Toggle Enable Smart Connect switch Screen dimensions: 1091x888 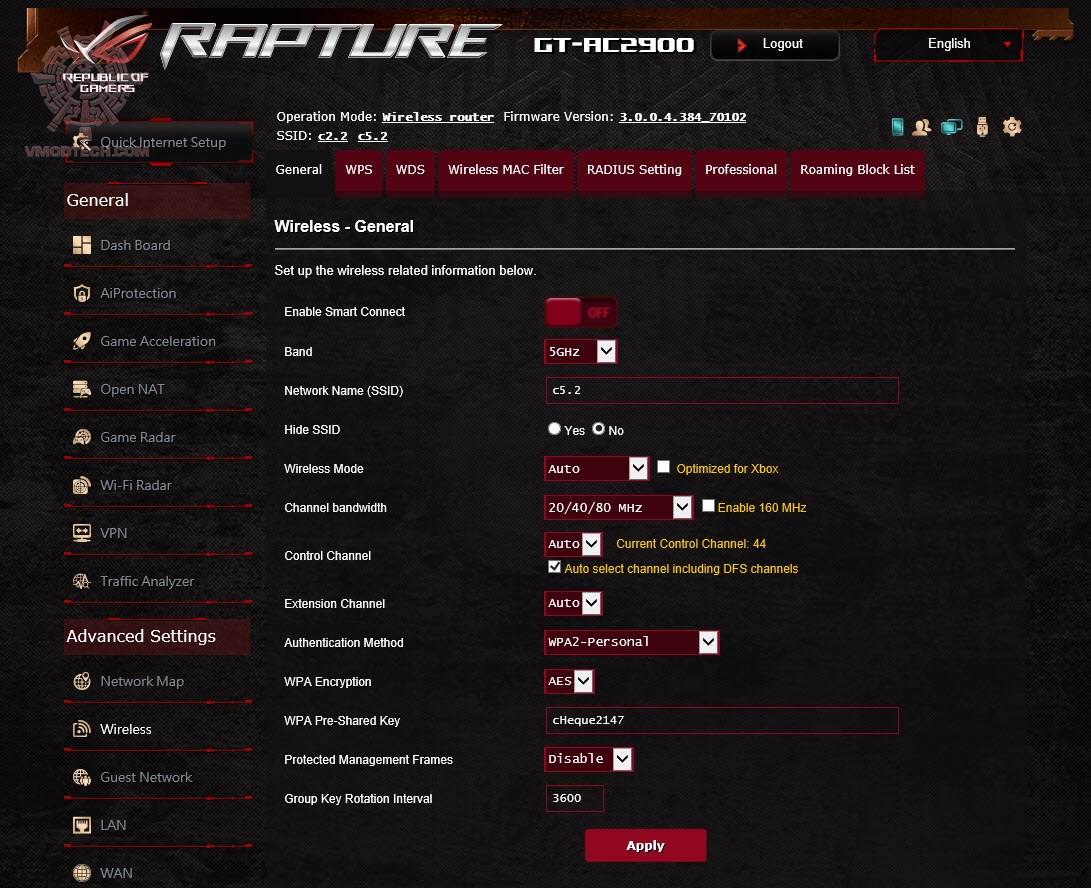coord(581,312)
